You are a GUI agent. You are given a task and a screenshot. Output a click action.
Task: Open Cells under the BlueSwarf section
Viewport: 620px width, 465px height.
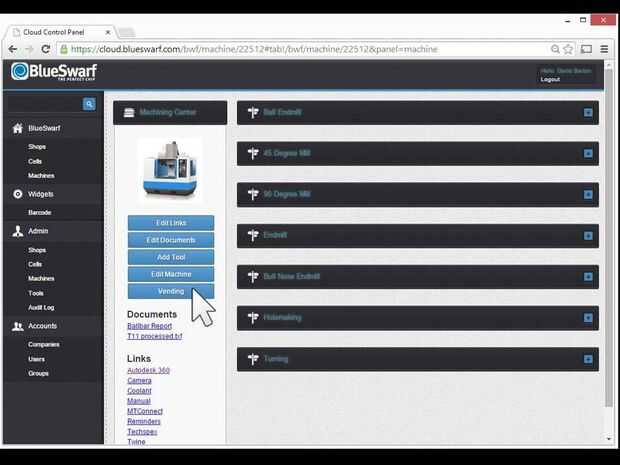pos(35,161)
